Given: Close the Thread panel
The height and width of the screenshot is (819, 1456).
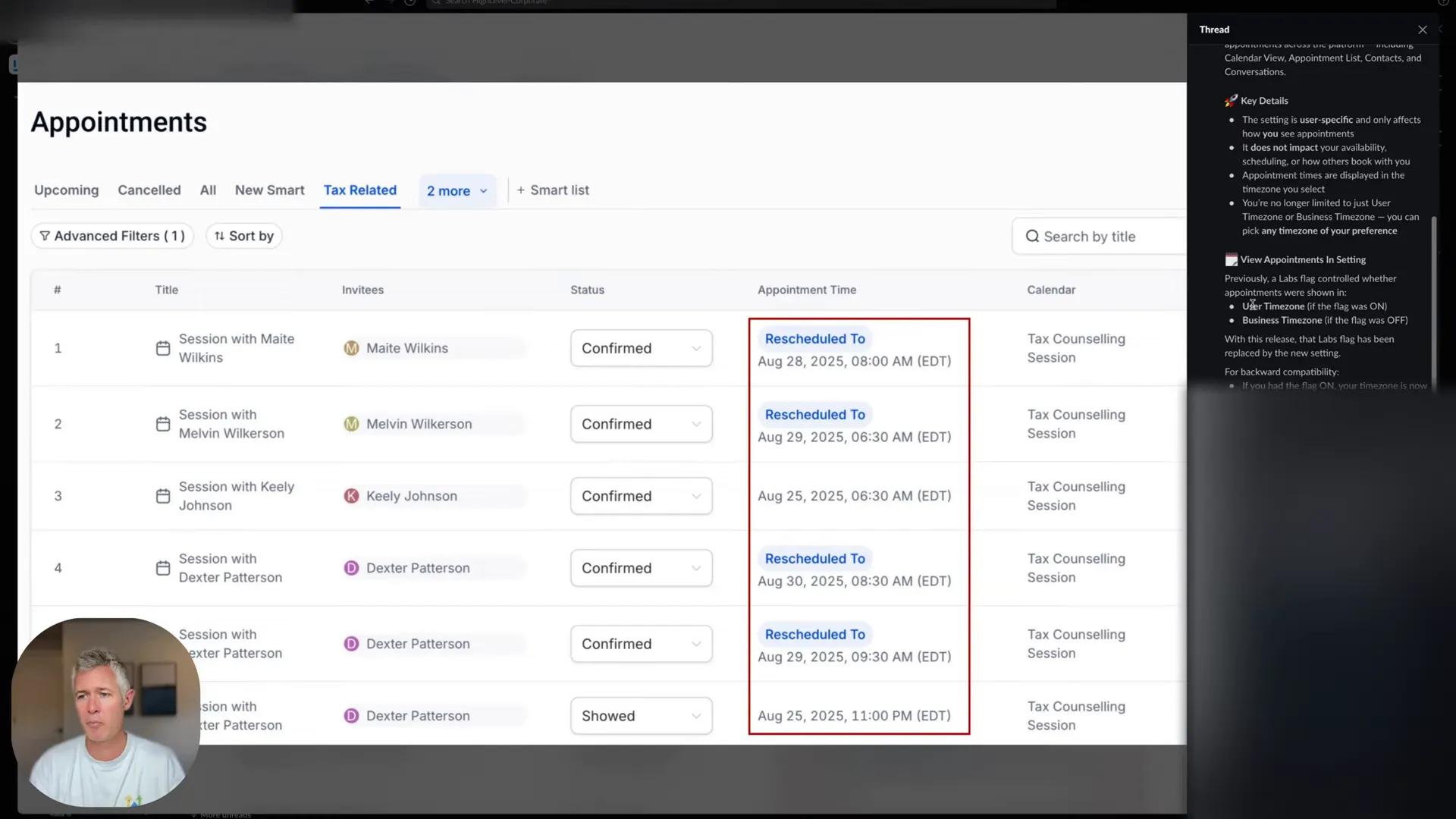Looking at the screenshot, I should (1422, 30).
